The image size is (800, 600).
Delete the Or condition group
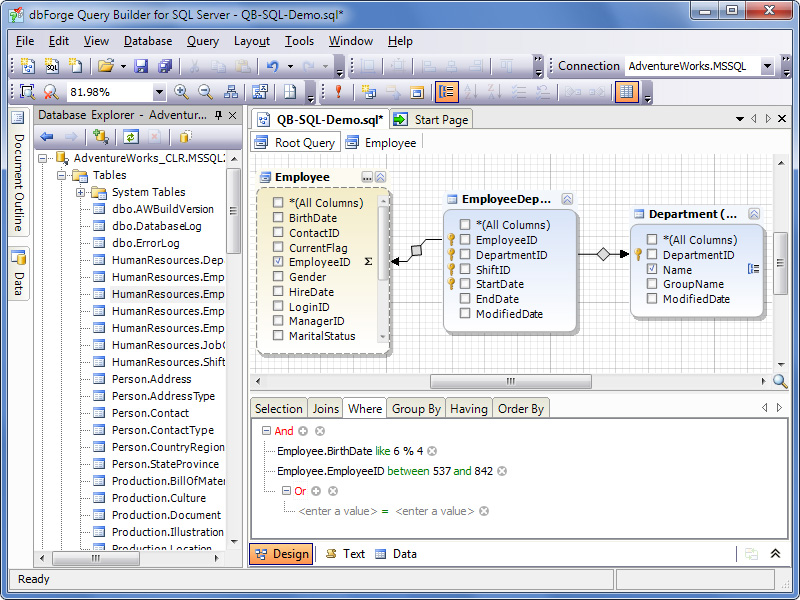tap(333, 491)
